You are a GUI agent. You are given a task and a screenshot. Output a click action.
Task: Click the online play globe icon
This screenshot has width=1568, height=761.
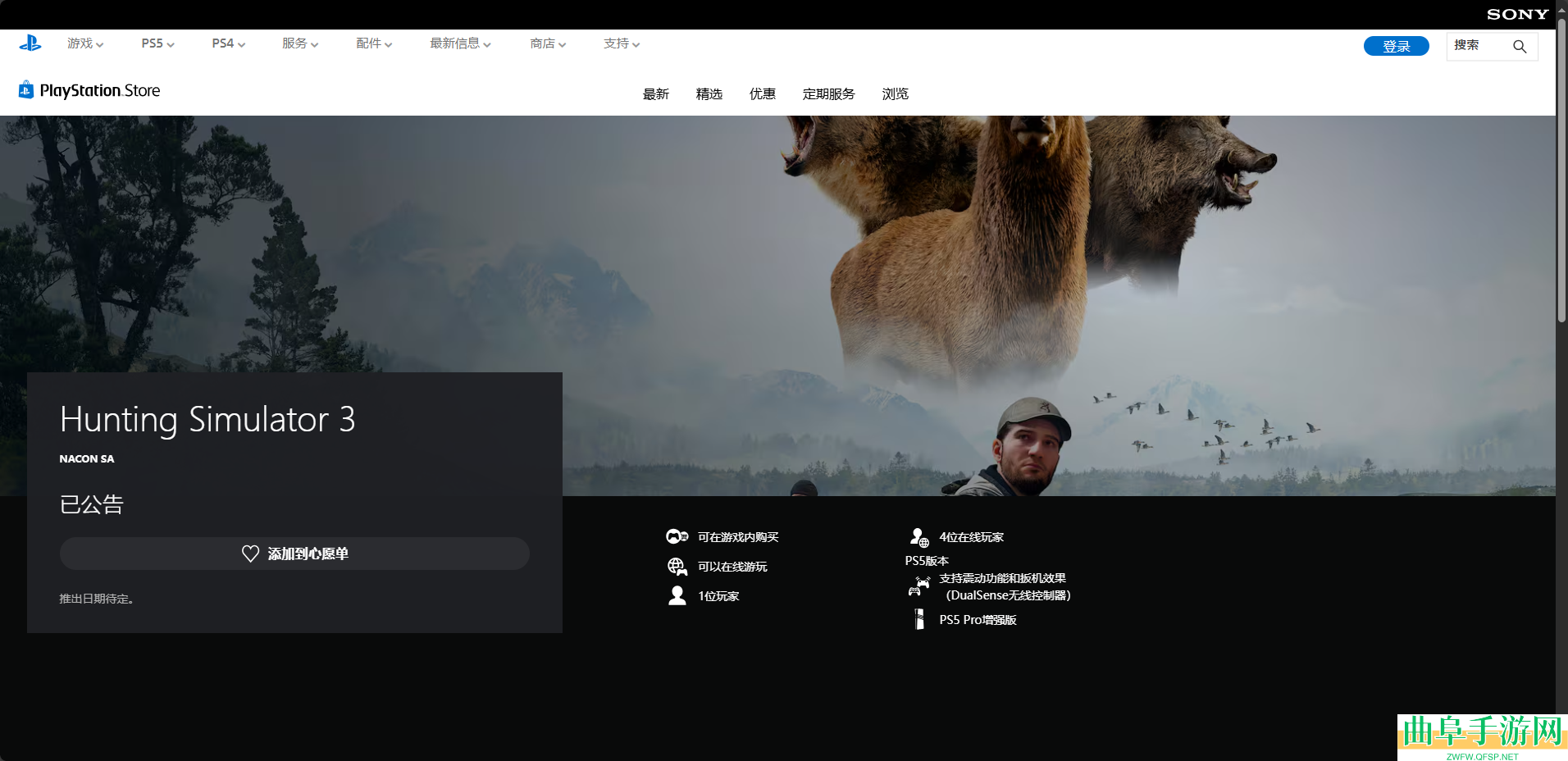pos(677,567)
